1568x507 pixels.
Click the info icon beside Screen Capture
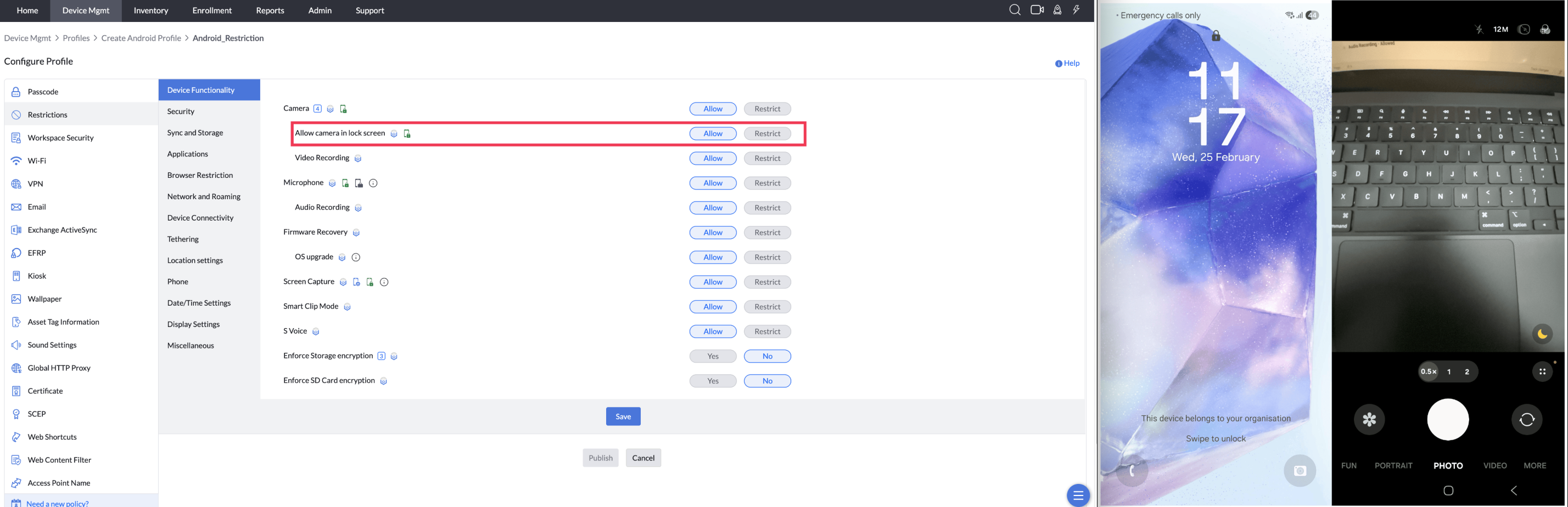pyautogui.click(x=384, y=282)
